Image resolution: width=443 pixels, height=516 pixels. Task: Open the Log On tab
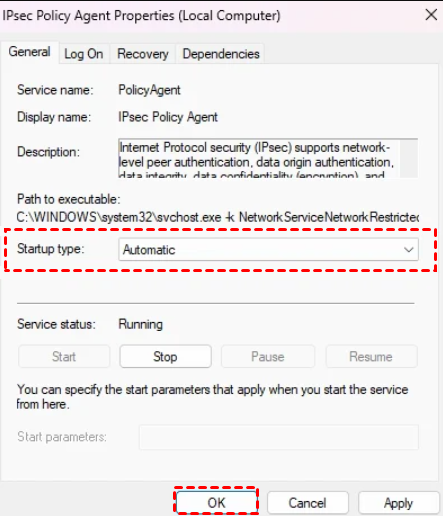point(84,54)
